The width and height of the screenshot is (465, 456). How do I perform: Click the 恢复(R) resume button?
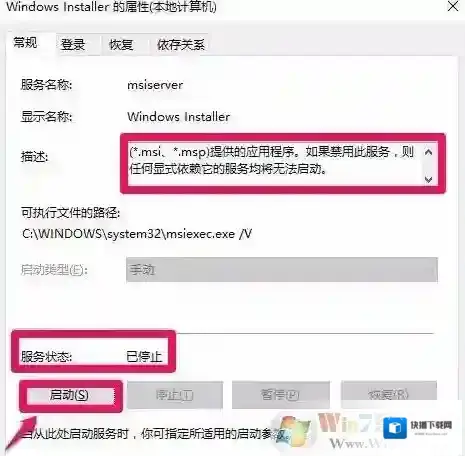click(389, 395)
